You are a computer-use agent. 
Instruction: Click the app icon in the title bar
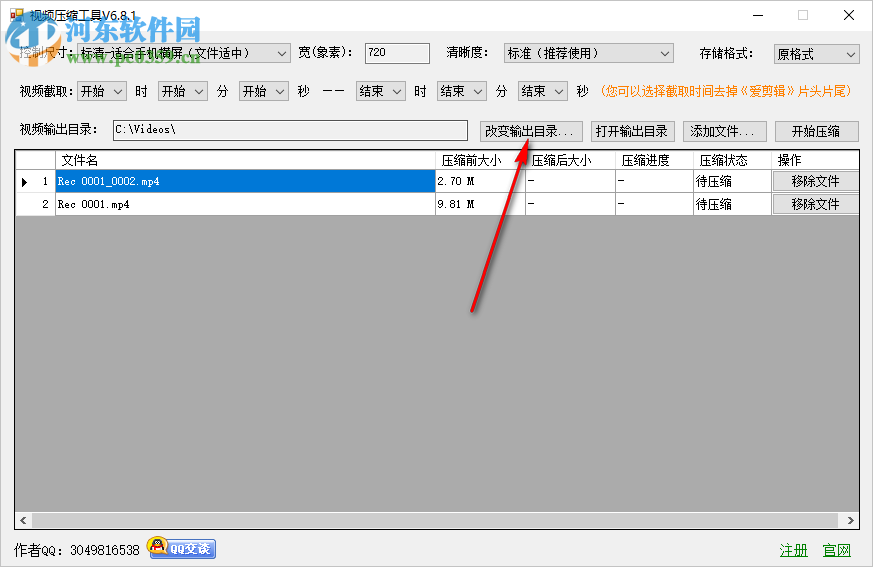click(17, 15)
